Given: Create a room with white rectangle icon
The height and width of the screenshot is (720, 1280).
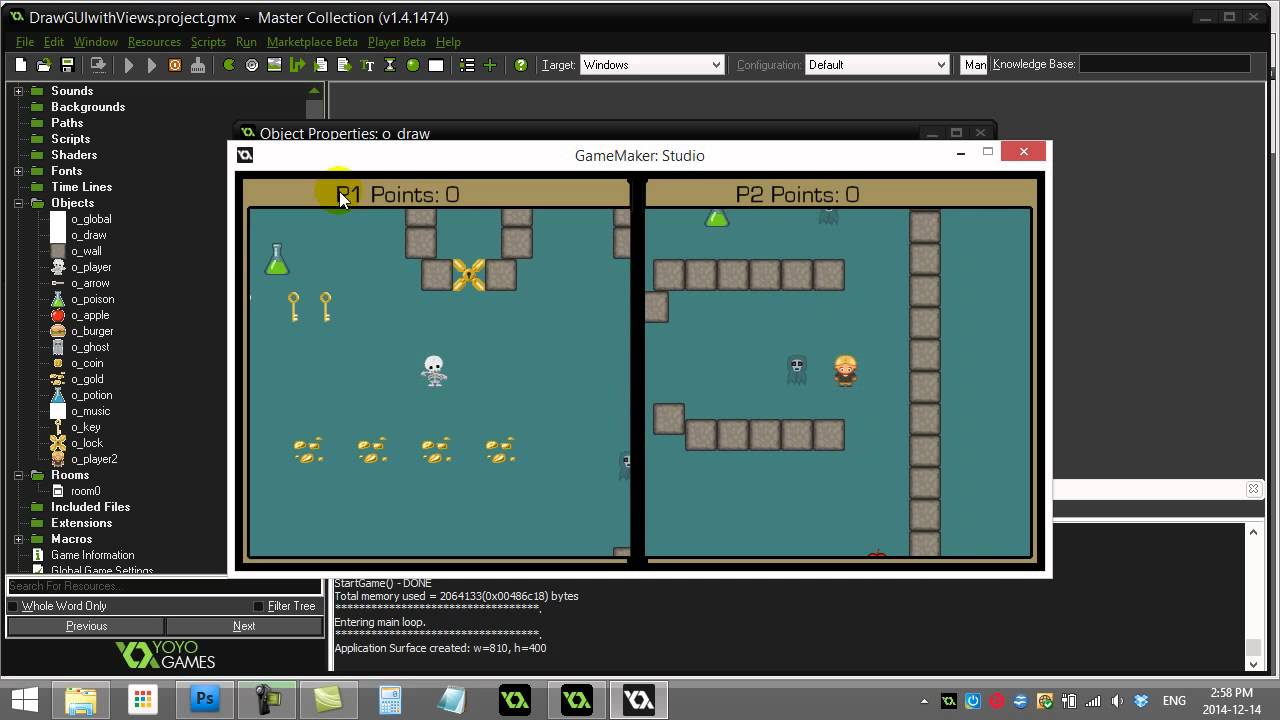Looking at the screenshot, I should click(436, 65).
